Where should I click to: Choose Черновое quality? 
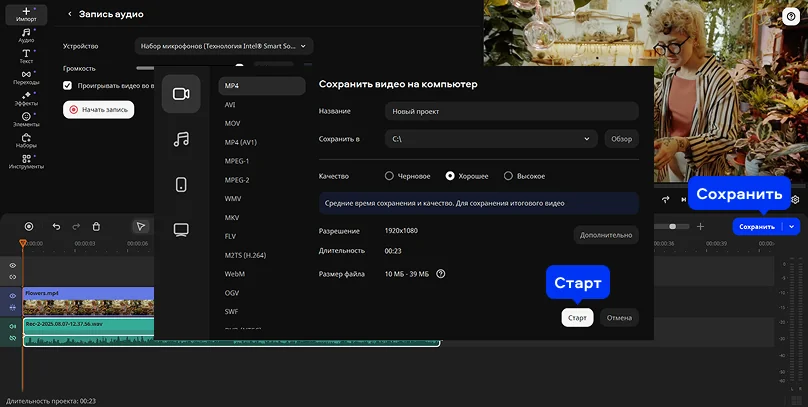click(x=389, y=176)
